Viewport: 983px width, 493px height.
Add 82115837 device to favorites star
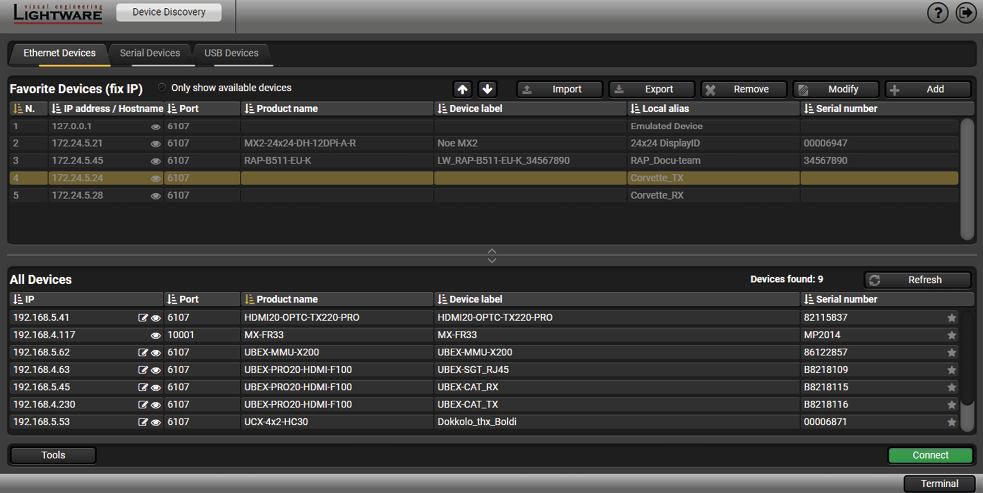tap(952, 318)
